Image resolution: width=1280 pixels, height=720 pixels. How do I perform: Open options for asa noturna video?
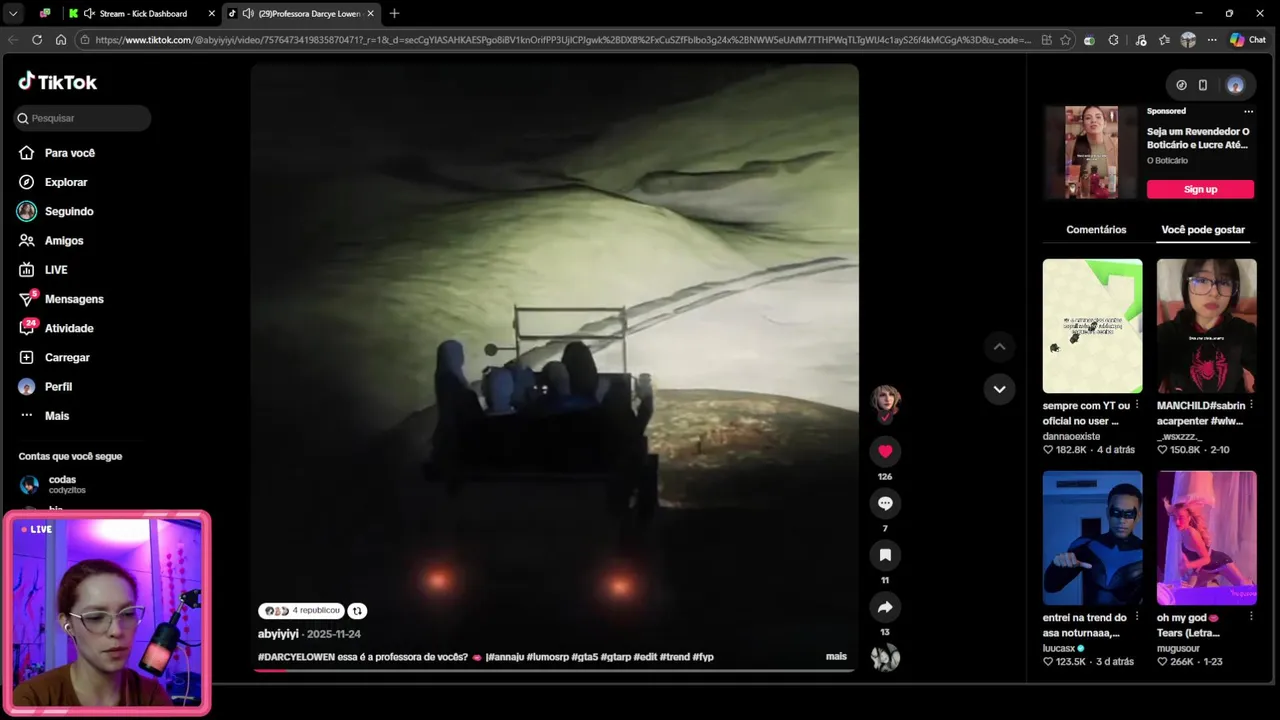[x=1137, y=618]
